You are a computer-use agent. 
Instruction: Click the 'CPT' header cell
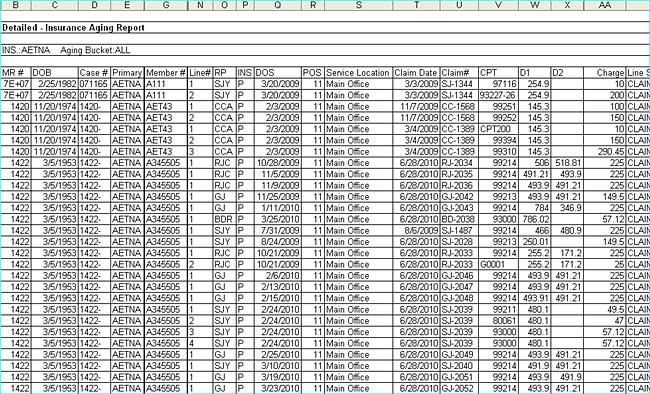498,73
